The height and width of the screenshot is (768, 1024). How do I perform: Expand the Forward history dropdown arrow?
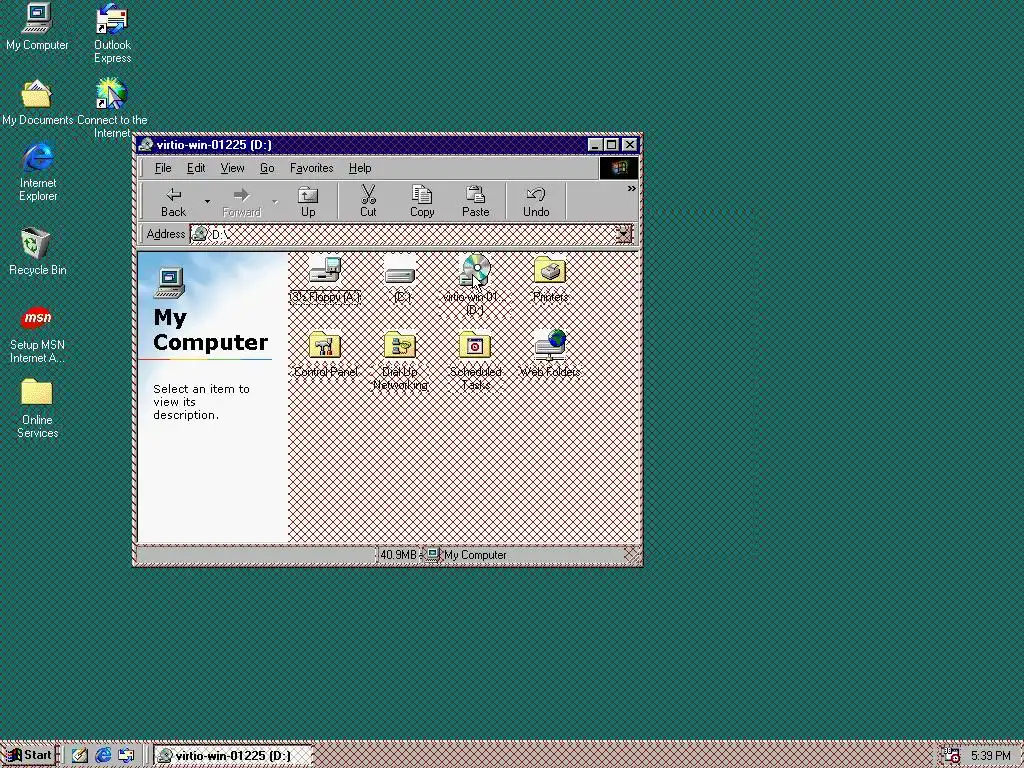275,202
